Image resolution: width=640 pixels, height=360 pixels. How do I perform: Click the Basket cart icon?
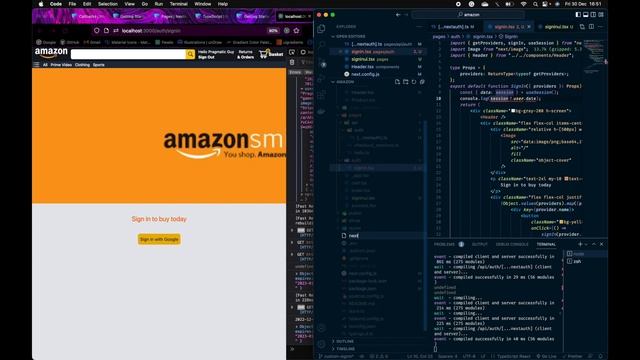(x=271, y=54)
